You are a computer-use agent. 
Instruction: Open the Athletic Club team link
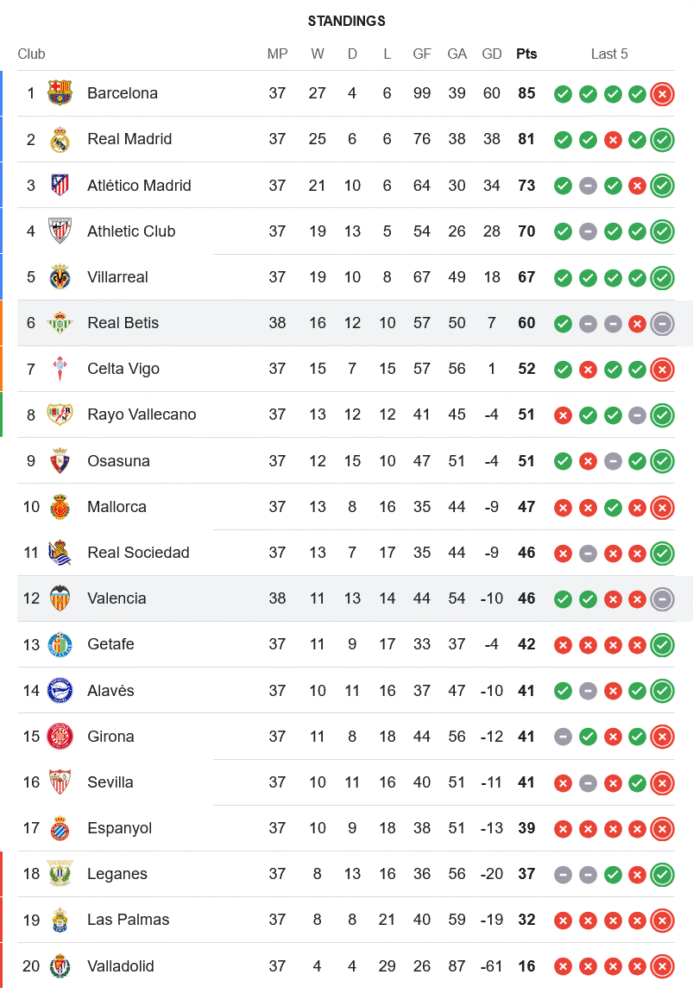131,231
